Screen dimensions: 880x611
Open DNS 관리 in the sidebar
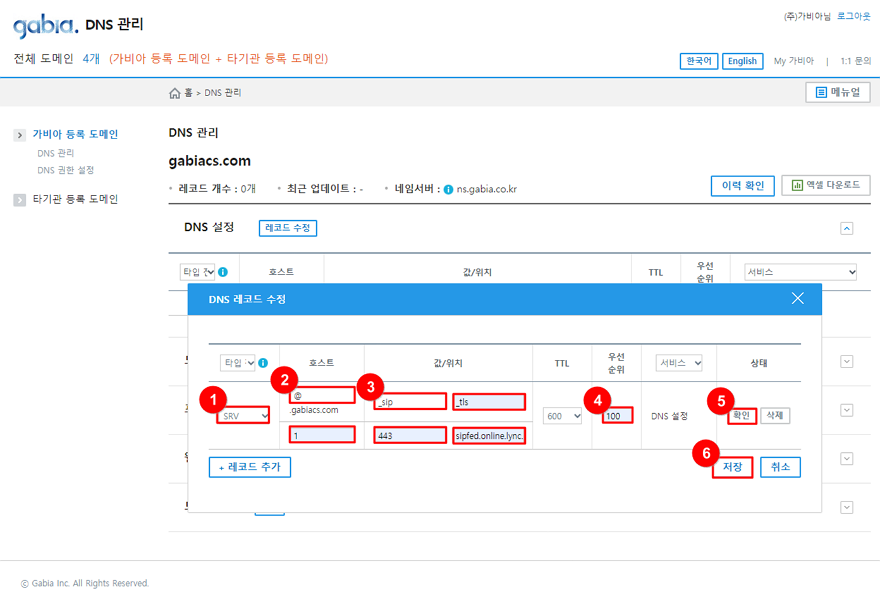pyautogui.click(x=56, y=153)
